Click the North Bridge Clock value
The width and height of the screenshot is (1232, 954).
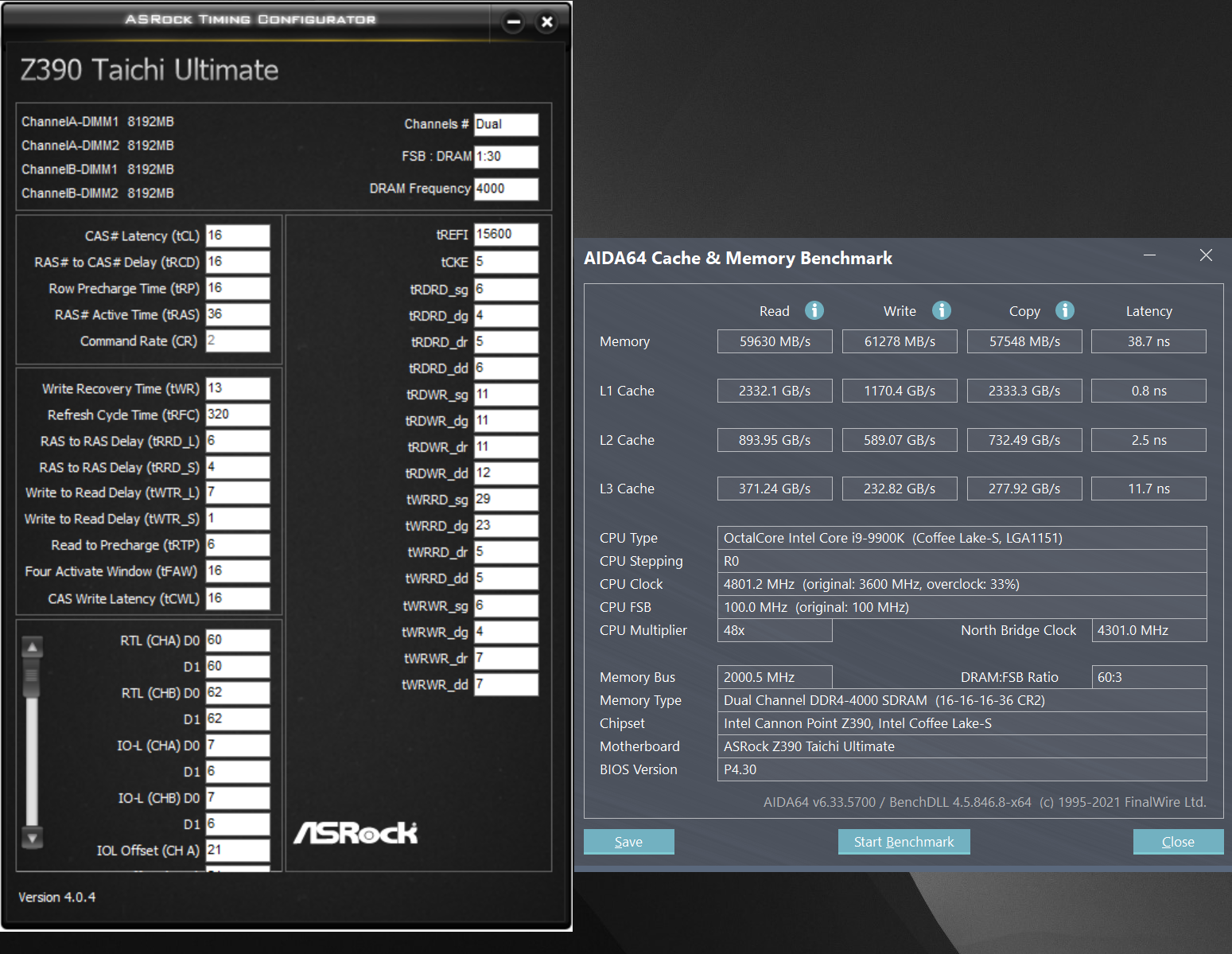coord(1149,630)
